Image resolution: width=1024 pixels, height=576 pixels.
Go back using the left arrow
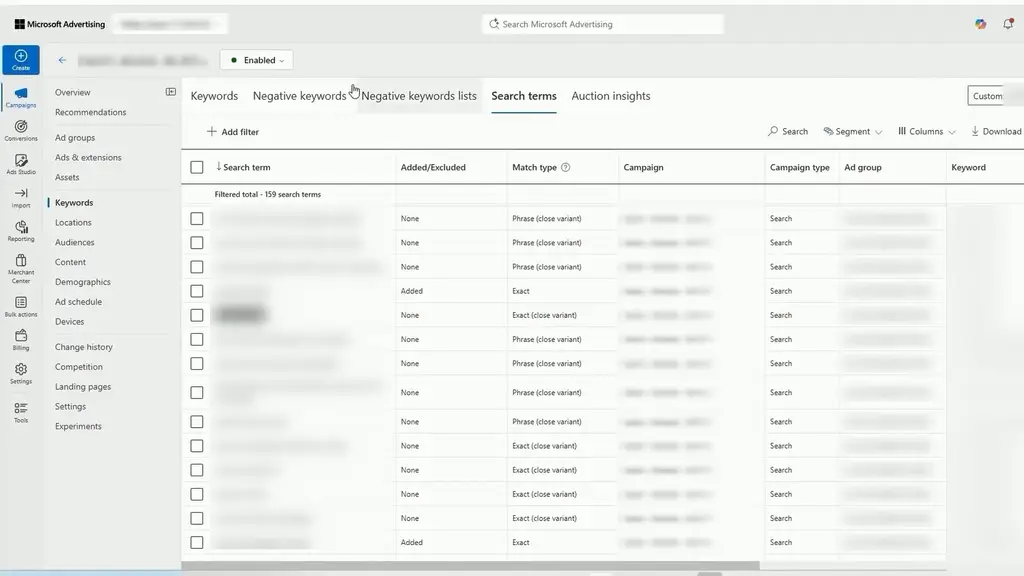point(62,60)
